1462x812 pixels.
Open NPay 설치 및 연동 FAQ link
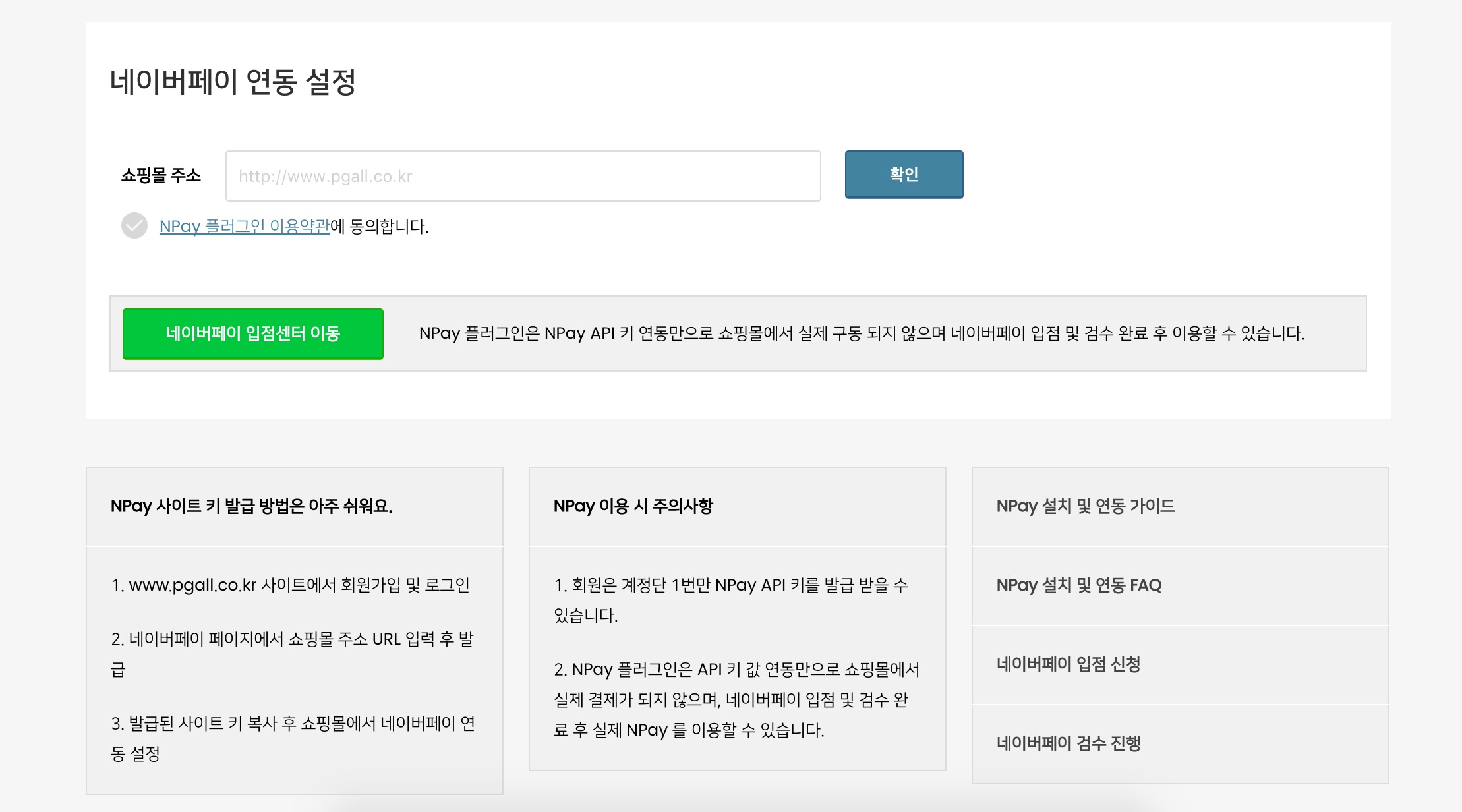tap(1079, 585)
